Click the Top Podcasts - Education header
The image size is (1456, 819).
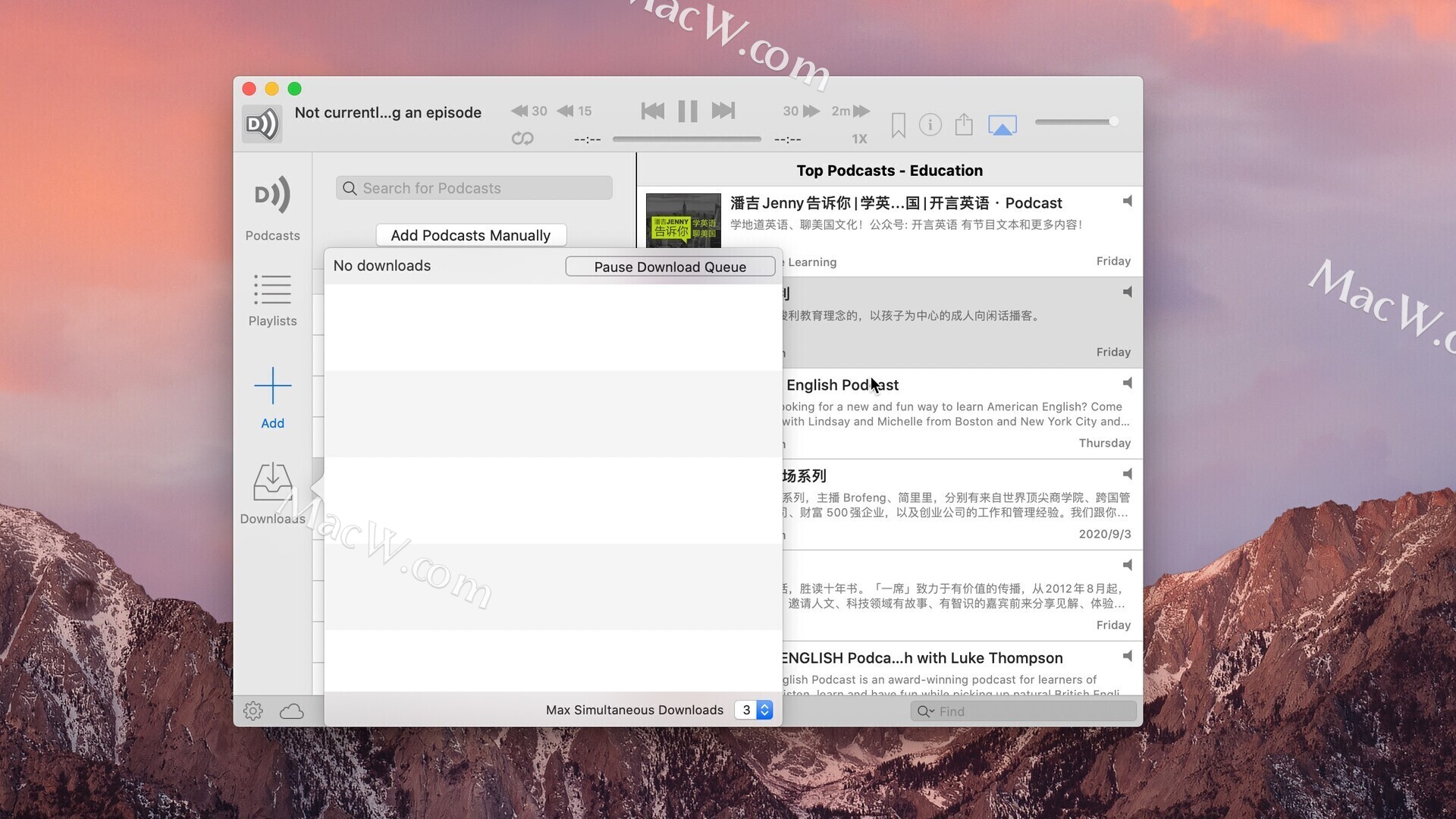click(890, 171)
